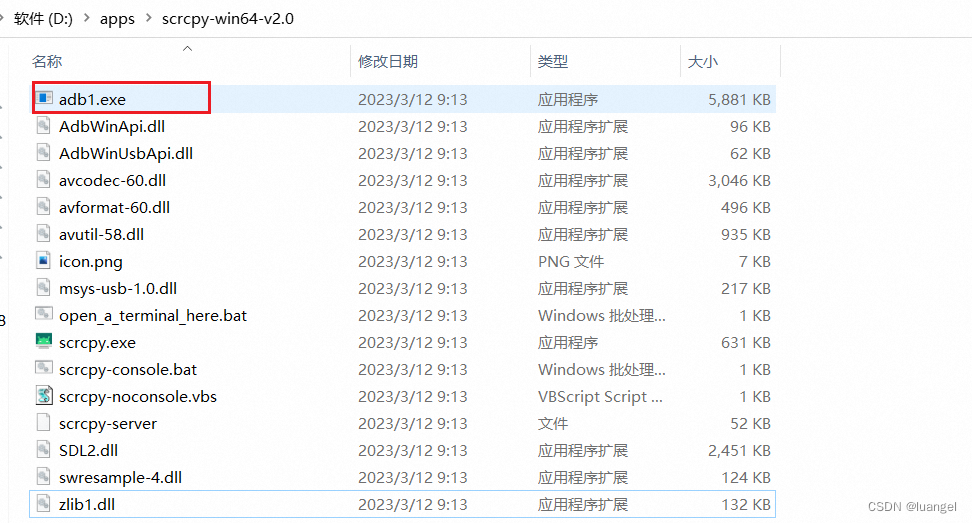Click the zlib1.dll file icon
This screenshot has height=523, width=972.
tap(43, 504)
